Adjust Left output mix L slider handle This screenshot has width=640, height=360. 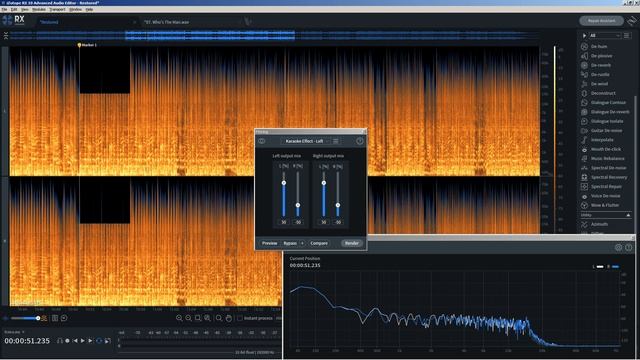(284, 183)
